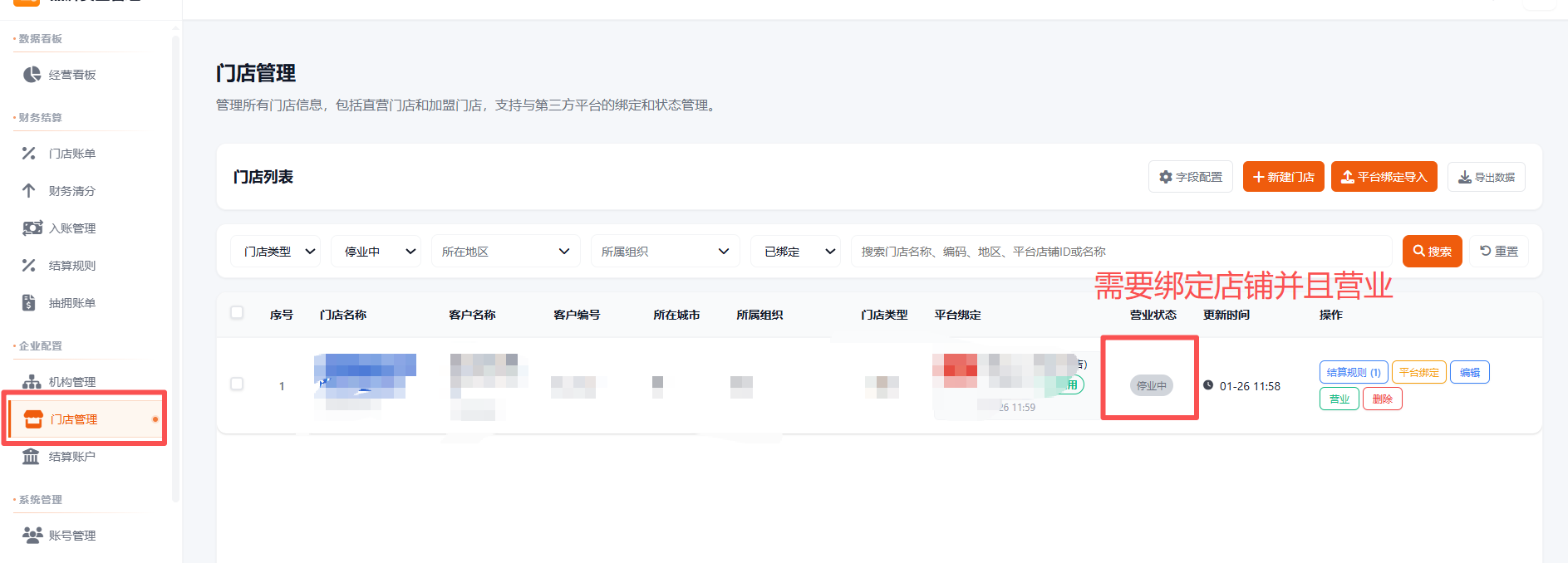Click 更新时间 column header
Image resolution: width=1568 pixels, height=563 pixels.
1226,315
